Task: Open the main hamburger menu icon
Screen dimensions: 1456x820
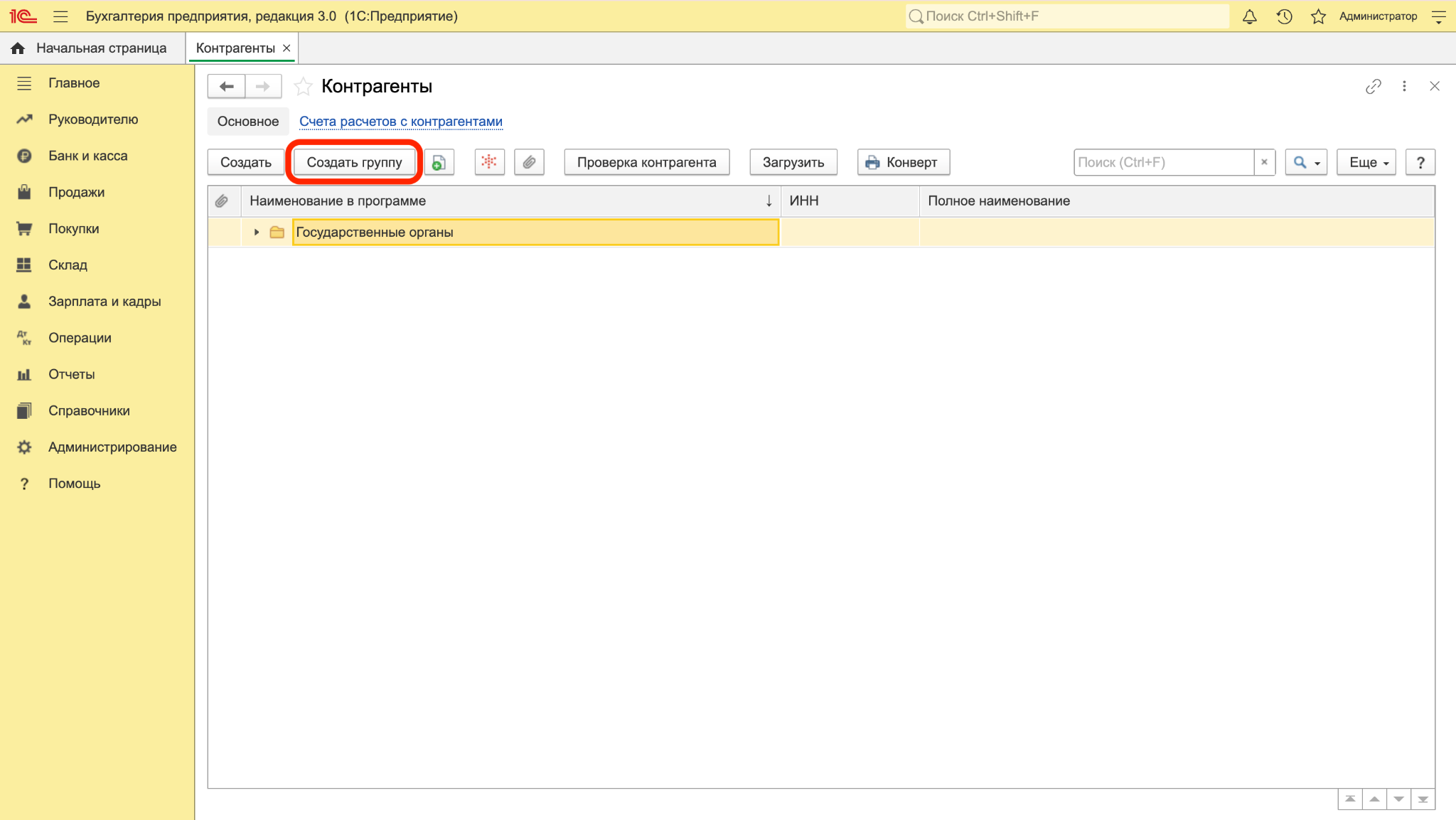Action: (60, 16)
